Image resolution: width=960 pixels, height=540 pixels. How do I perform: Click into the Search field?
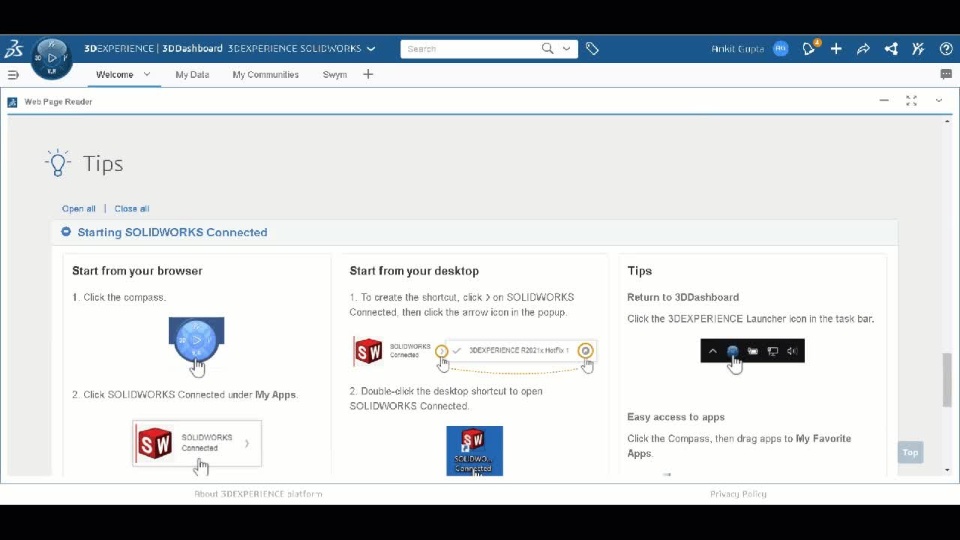point(470,48)
